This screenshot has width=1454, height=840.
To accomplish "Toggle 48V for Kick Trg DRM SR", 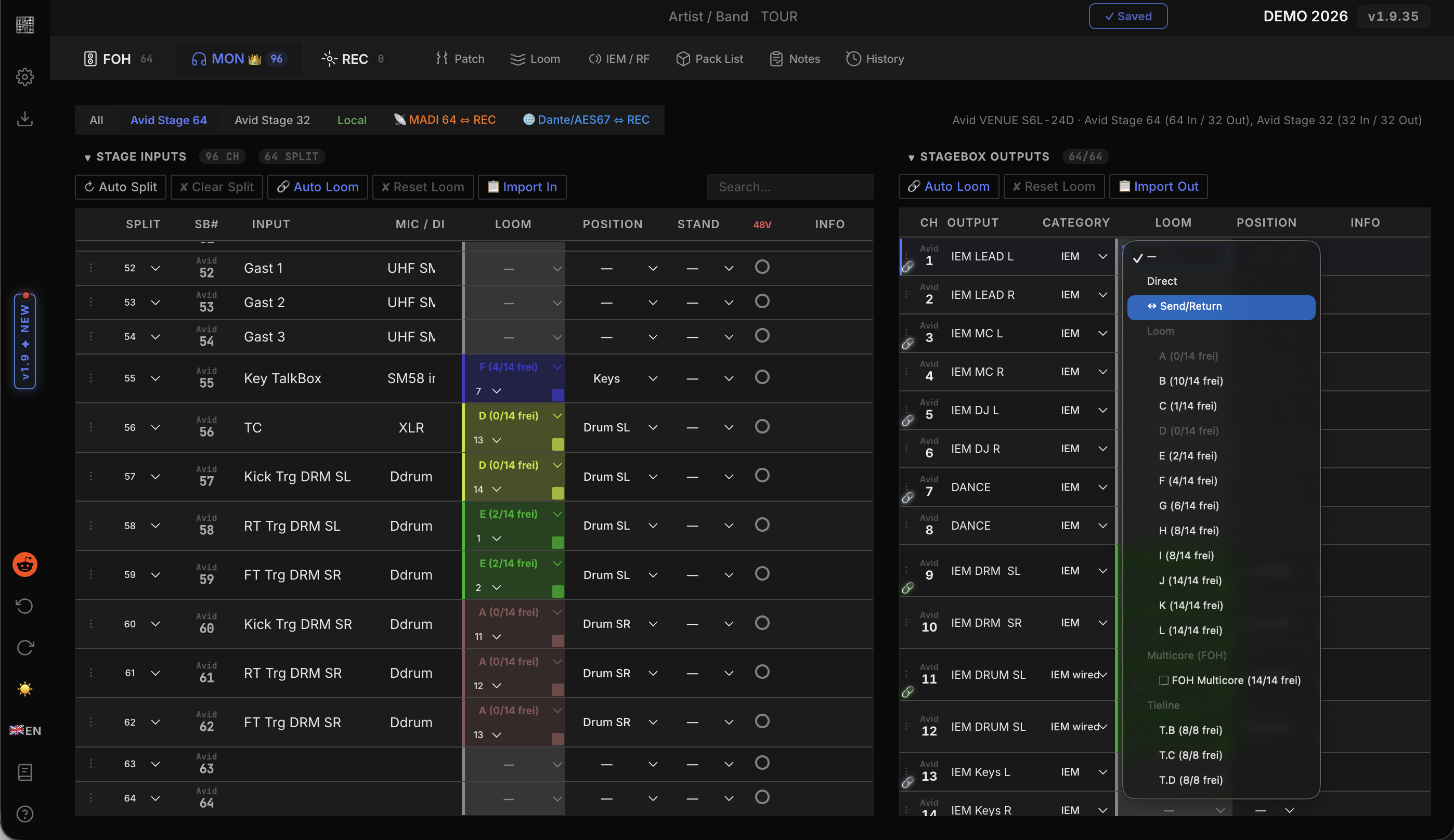I will (x=762, y=623).
